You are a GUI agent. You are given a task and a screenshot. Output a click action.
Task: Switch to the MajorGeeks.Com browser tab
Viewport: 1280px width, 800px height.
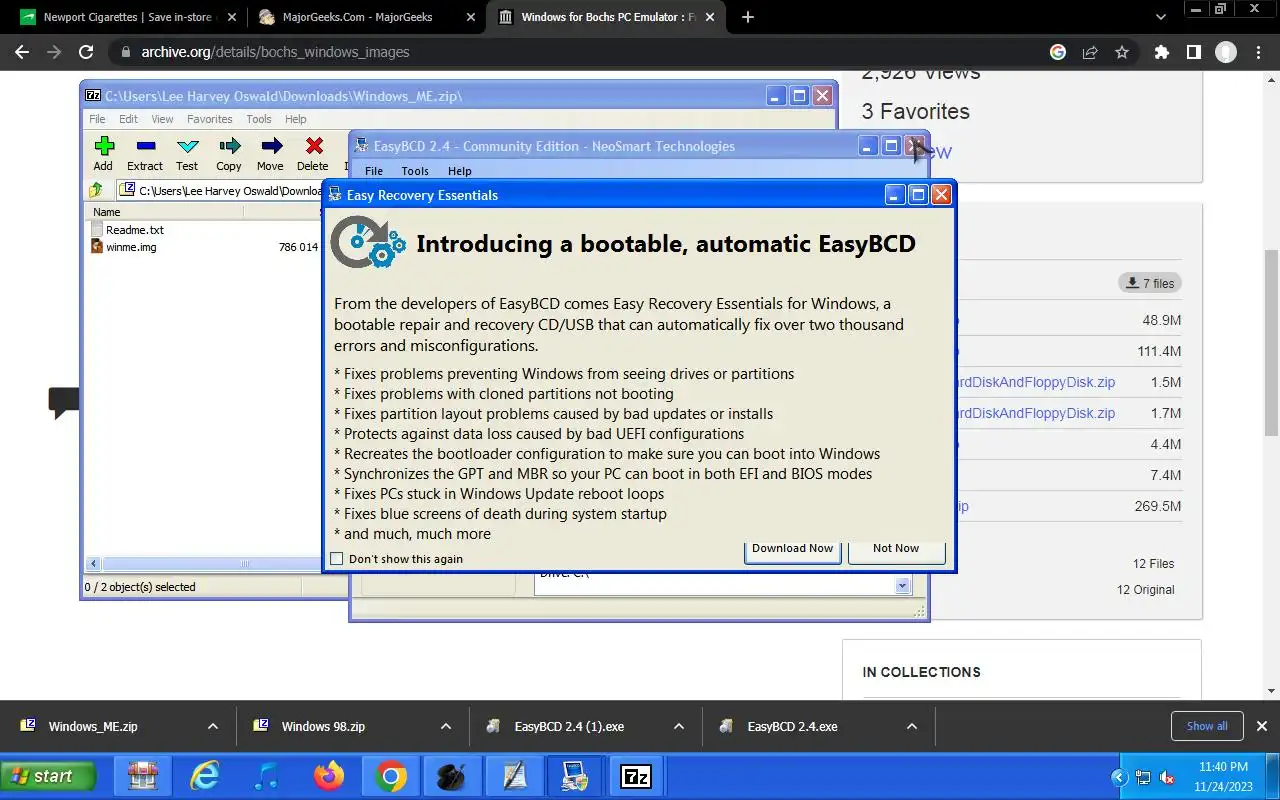click(366, 17)
